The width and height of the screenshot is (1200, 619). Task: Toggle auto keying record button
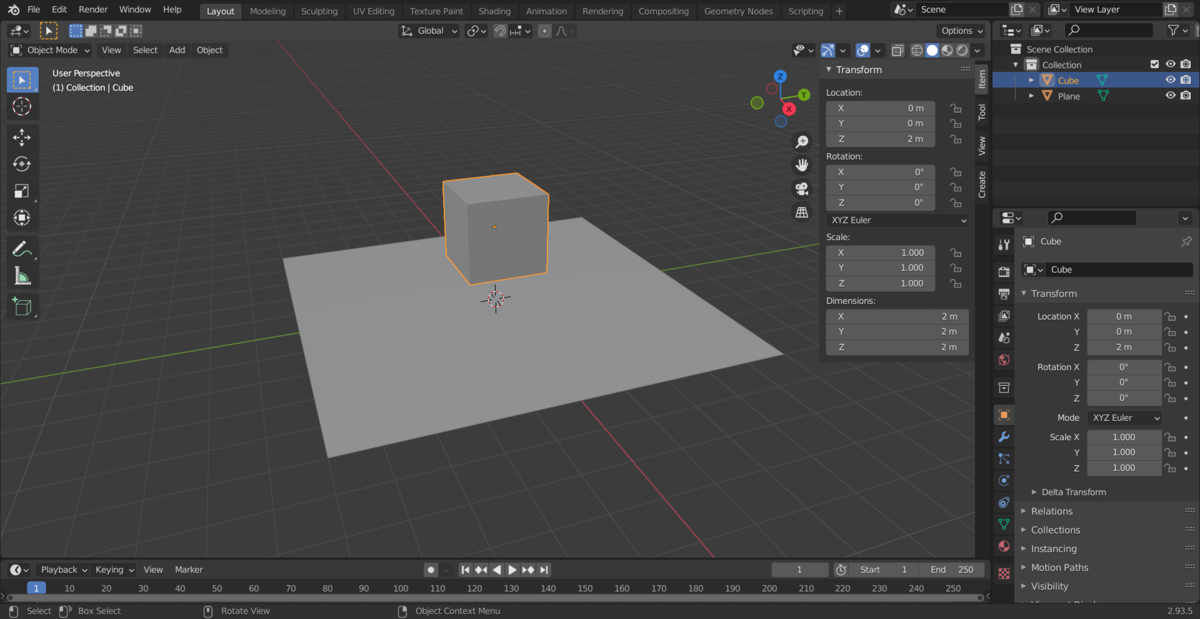point(431,570)
